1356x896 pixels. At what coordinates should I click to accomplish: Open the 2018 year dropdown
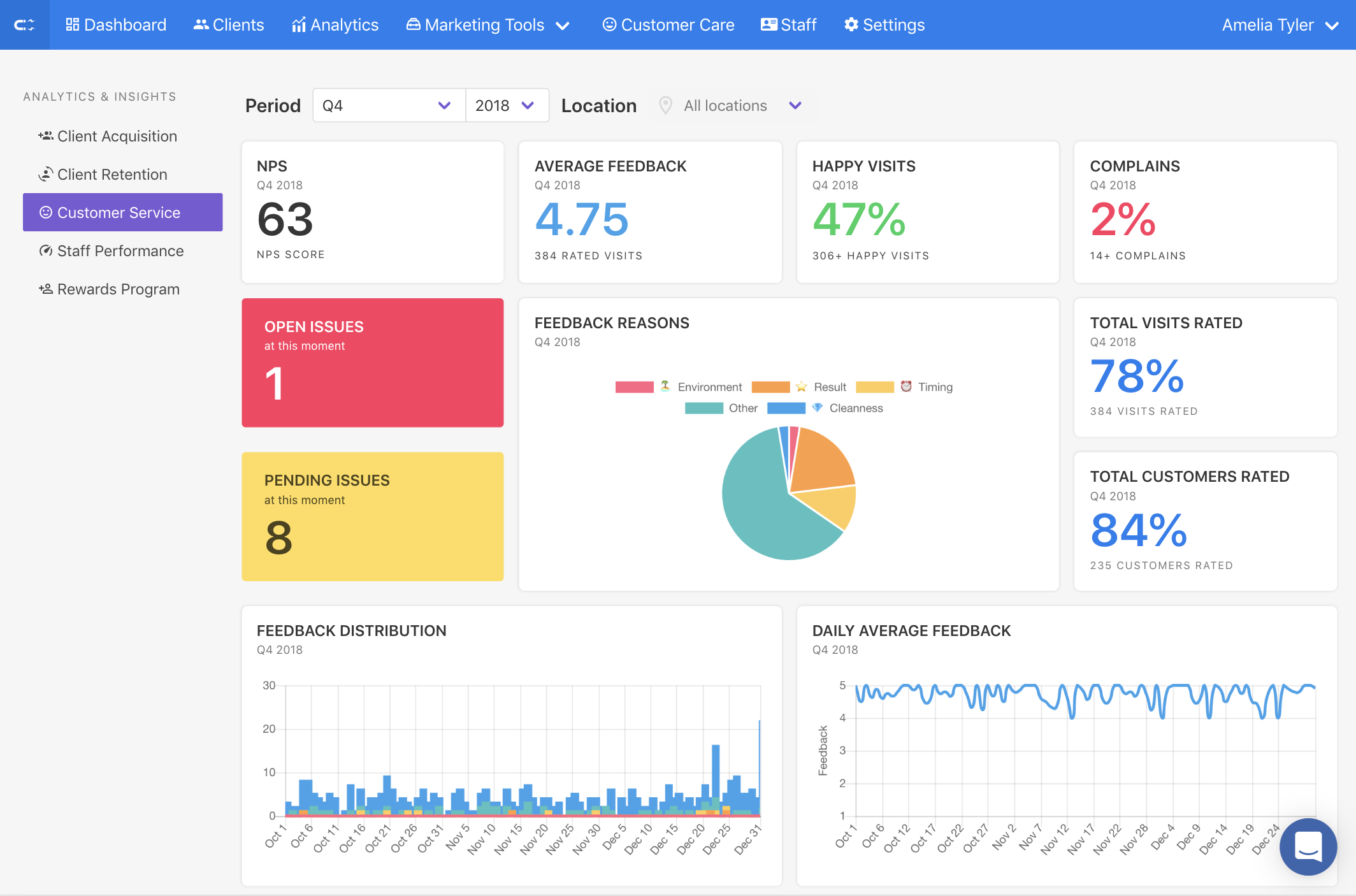tap(507, 106)
